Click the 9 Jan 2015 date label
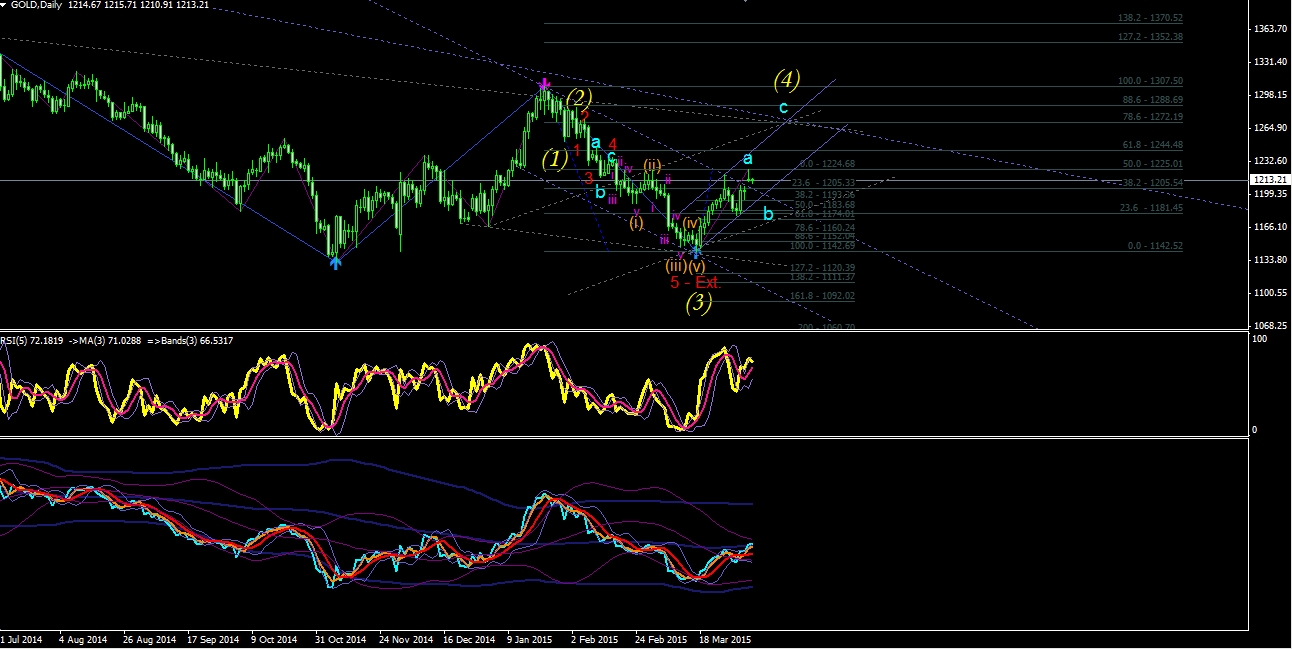 [530, 638]
